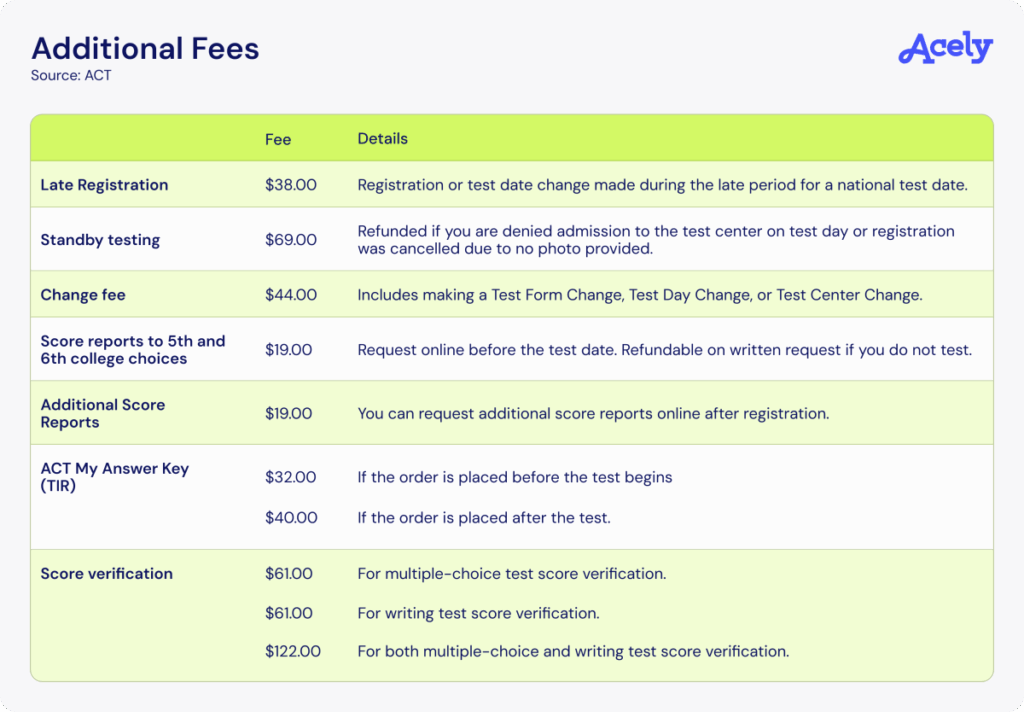Click the Acely logo

945,49
